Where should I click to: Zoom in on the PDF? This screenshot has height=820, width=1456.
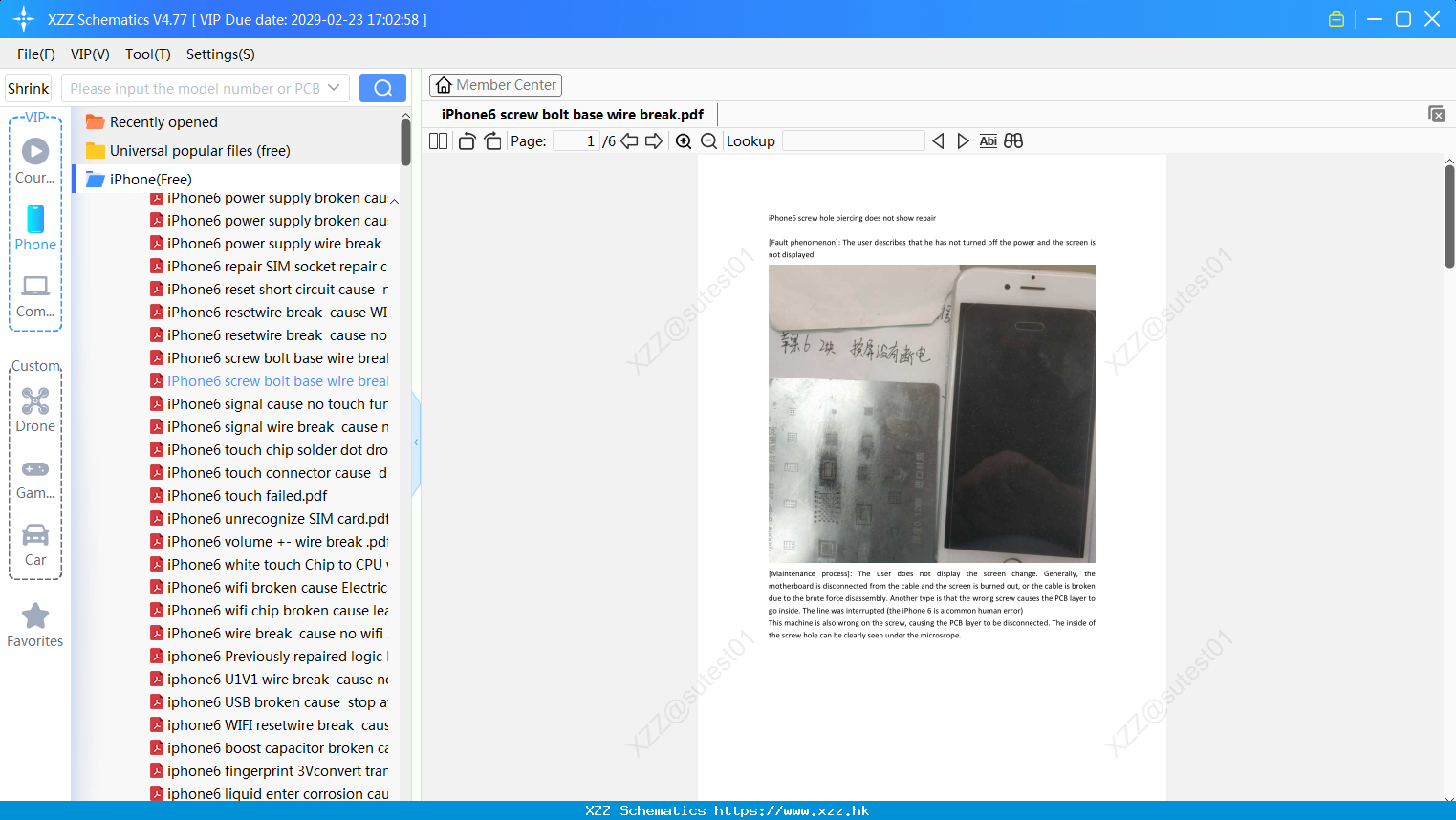point(684,140)
